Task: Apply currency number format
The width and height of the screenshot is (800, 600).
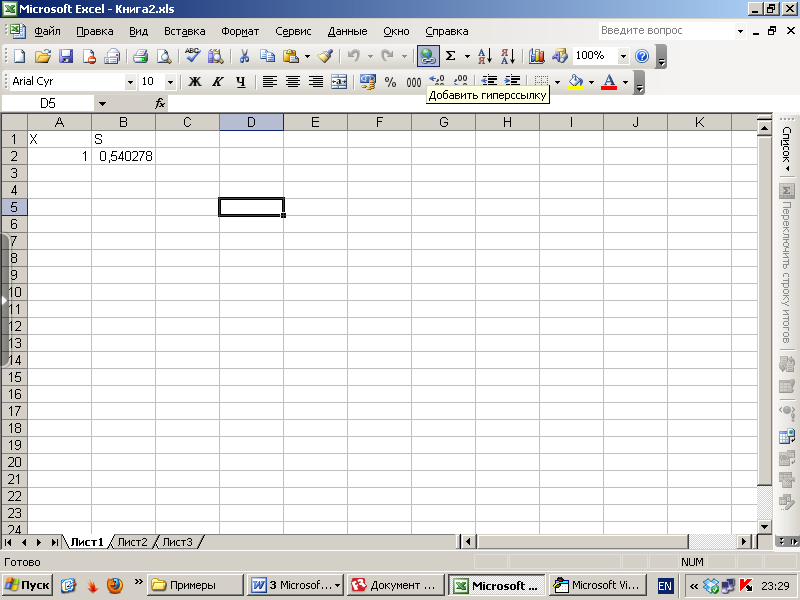Action: (368, 81)
